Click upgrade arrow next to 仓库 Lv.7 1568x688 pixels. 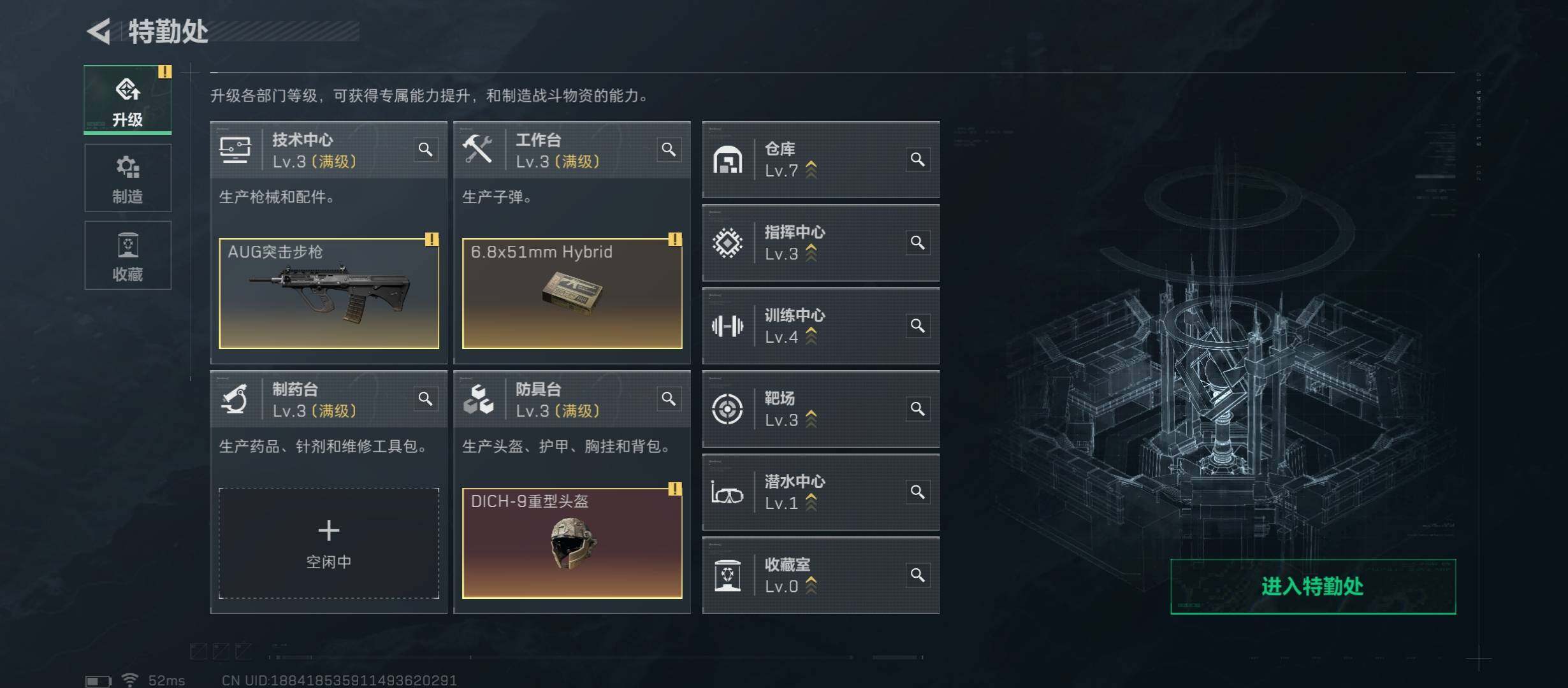point(811,170)
